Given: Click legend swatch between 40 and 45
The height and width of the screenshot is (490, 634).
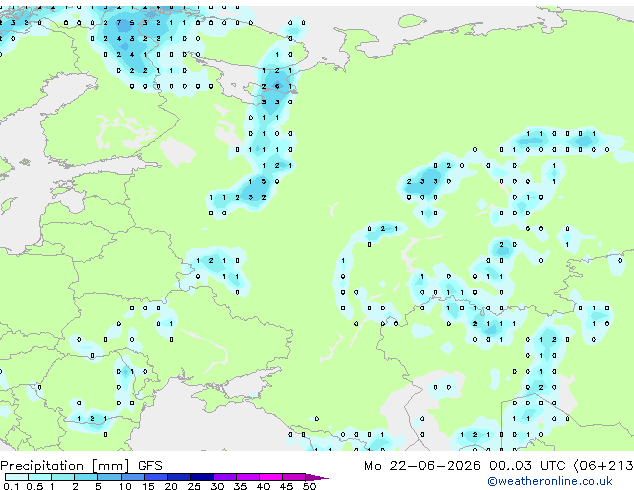Looking at the screenshot, I should pos(271,477).
